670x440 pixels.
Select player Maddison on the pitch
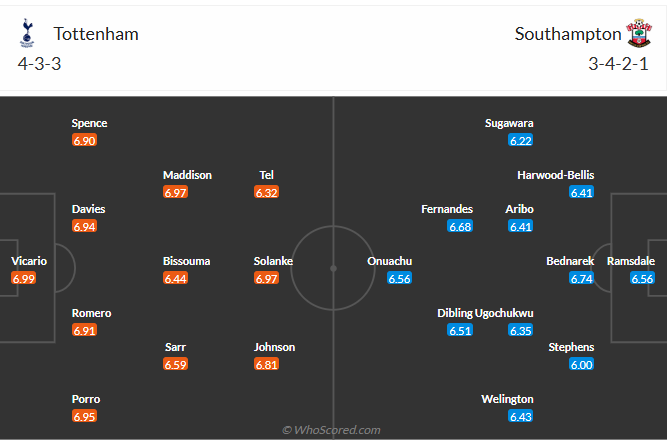187,175
